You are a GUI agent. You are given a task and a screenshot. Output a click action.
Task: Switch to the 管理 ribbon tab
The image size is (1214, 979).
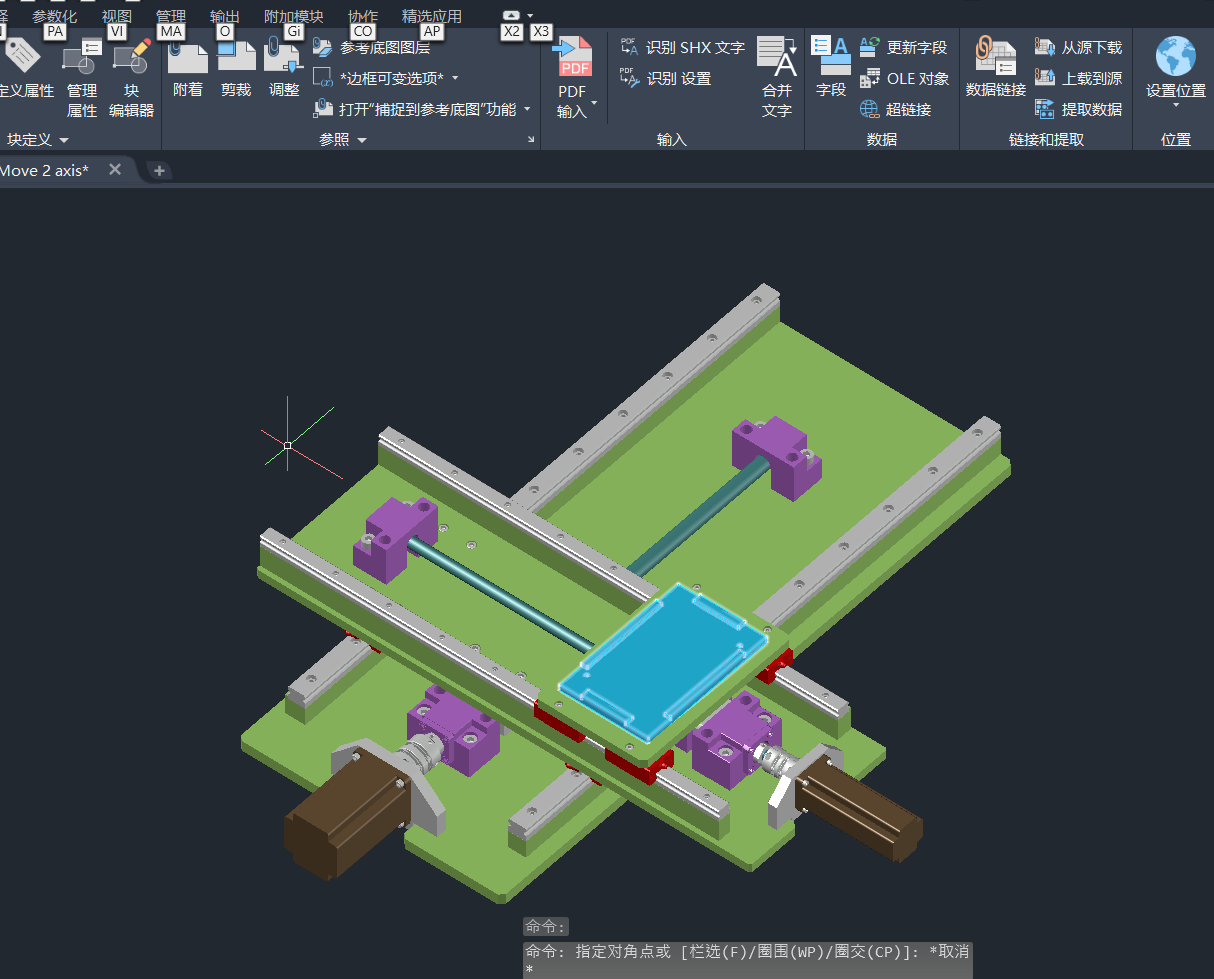(x=171, y=17)
